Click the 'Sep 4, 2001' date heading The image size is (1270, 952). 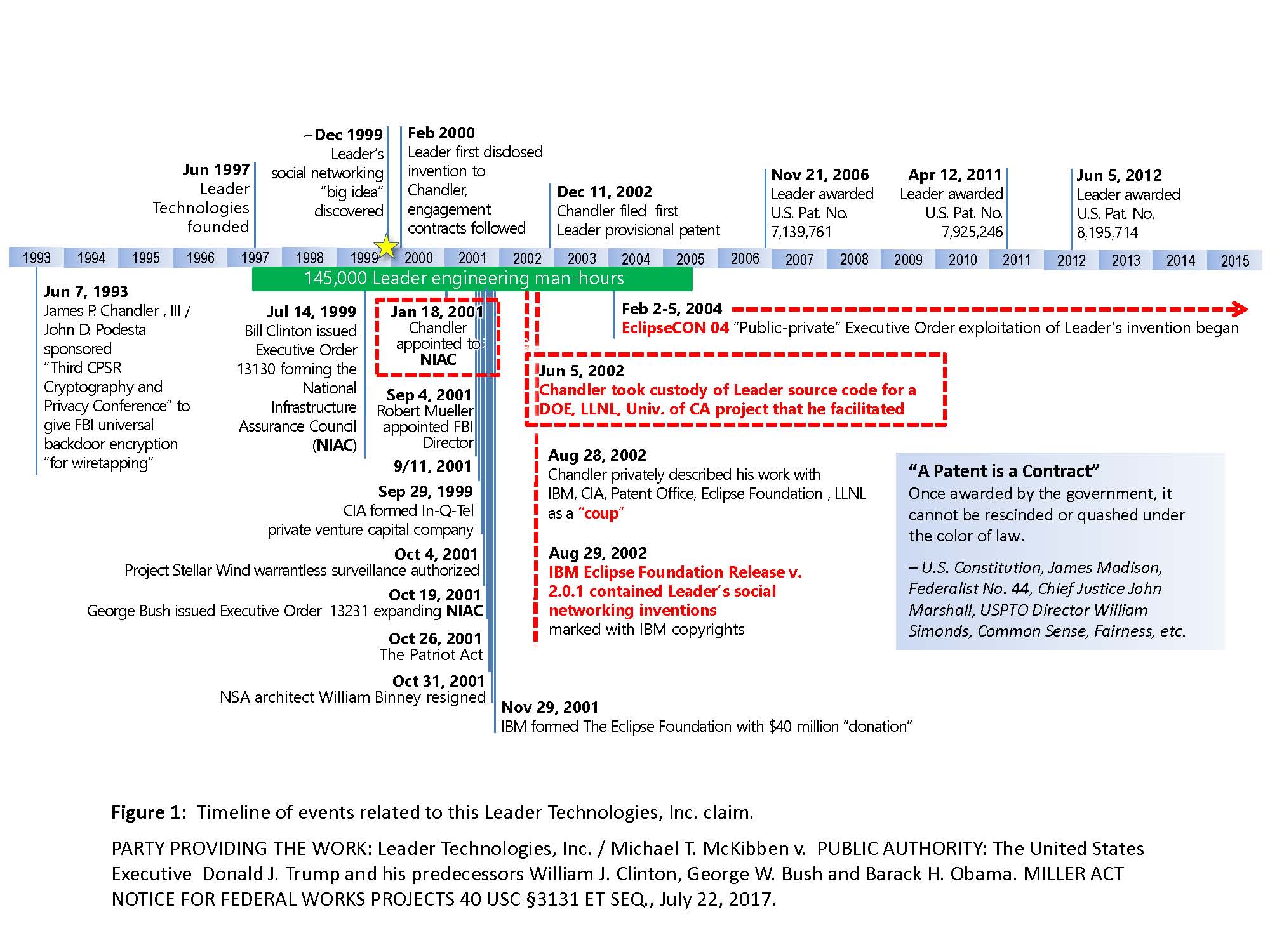(429, 395)
